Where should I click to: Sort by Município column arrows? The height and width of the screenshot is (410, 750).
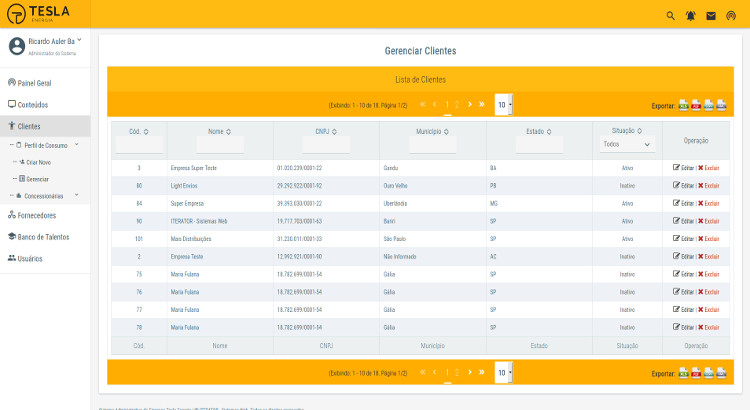click(446, 132)
